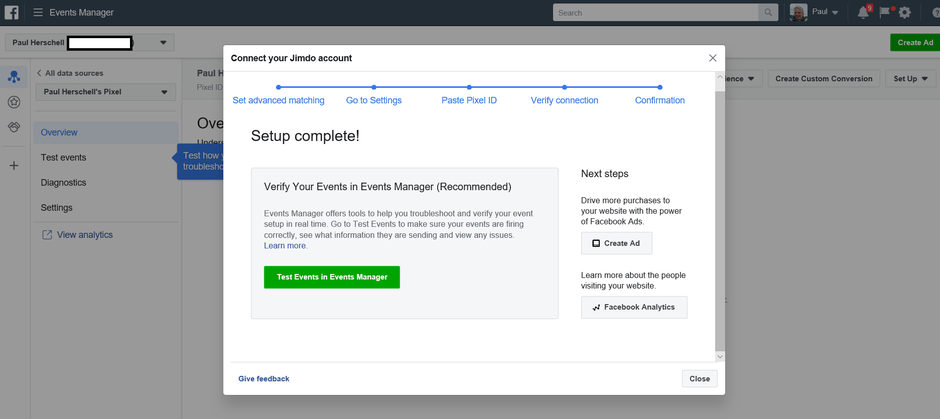Click Paul's profile picture
The height and width of the screenshot is (419, 940).
(798, 13)
